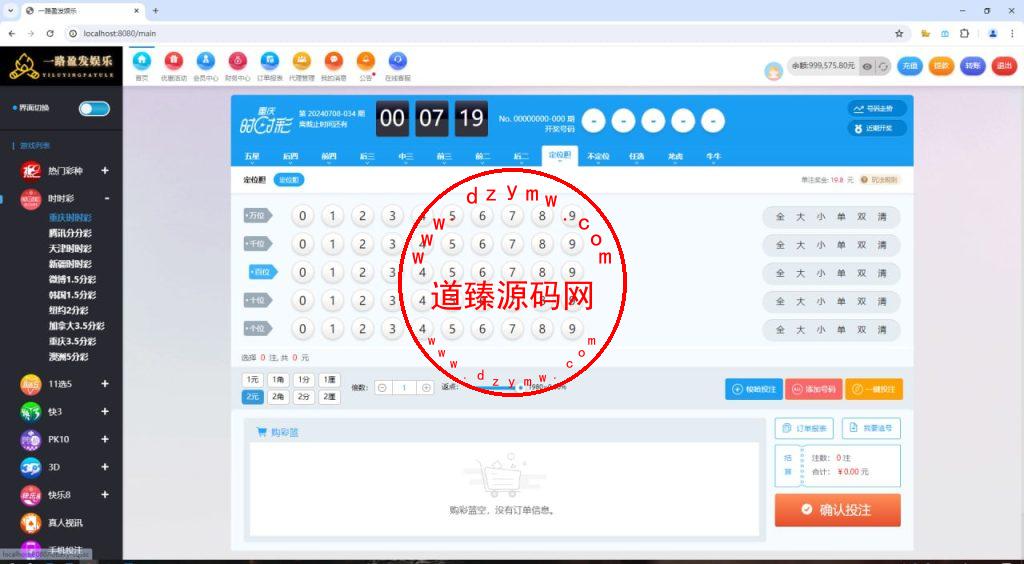The image size is (1024, 564).
Task: Click the 快3 category icon
Action: [x=31, y=412]
